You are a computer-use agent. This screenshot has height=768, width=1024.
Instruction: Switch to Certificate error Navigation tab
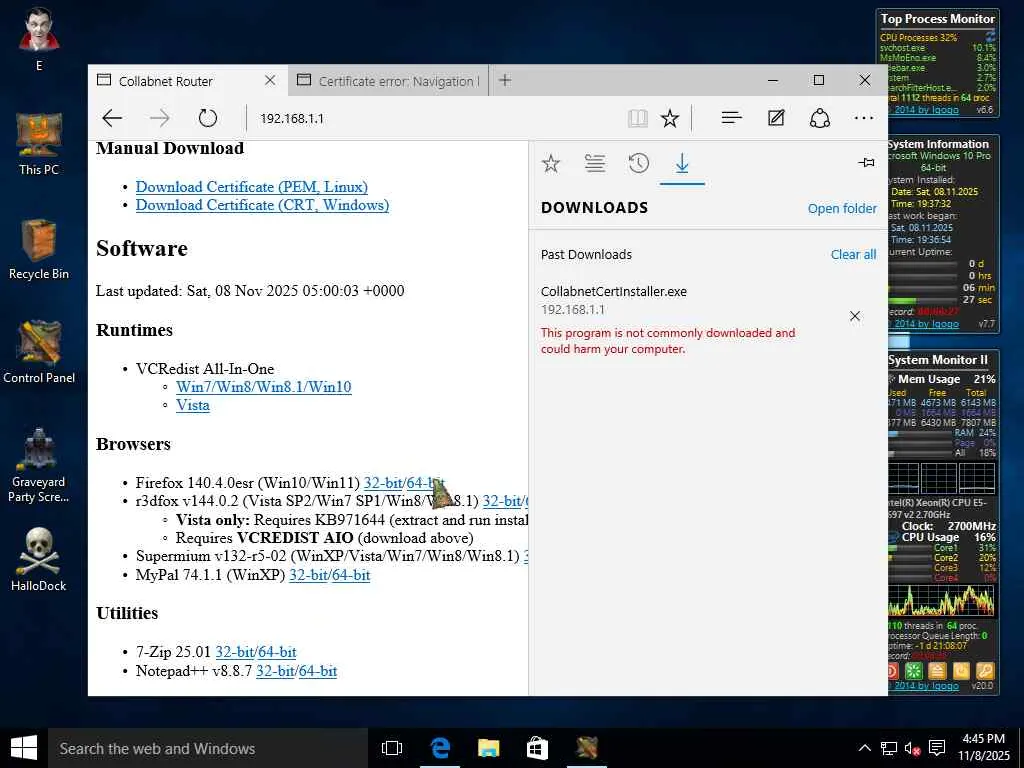pos(388,81)
